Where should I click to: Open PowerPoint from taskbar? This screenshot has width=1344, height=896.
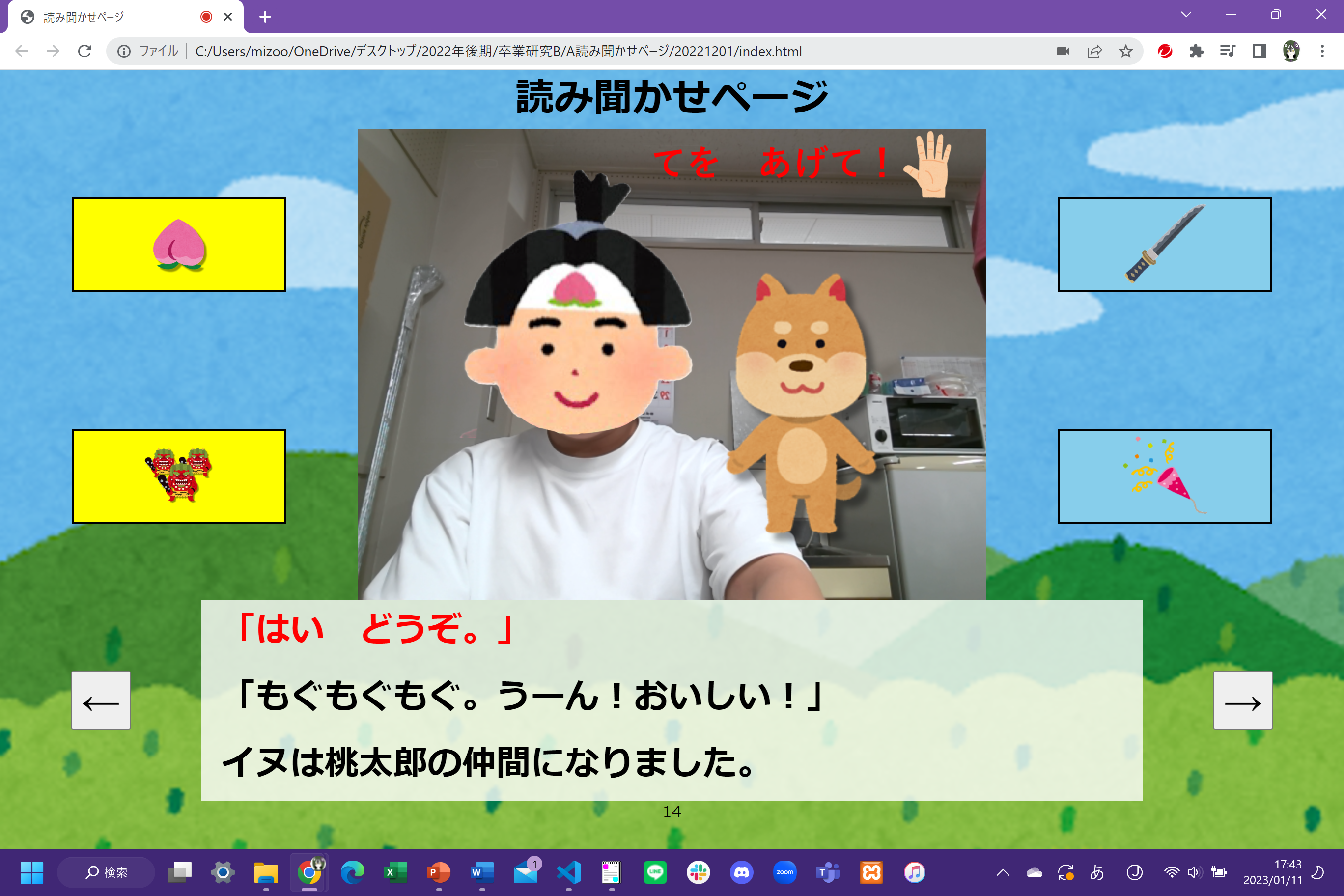pyautogui.click(x=438, y=872)
